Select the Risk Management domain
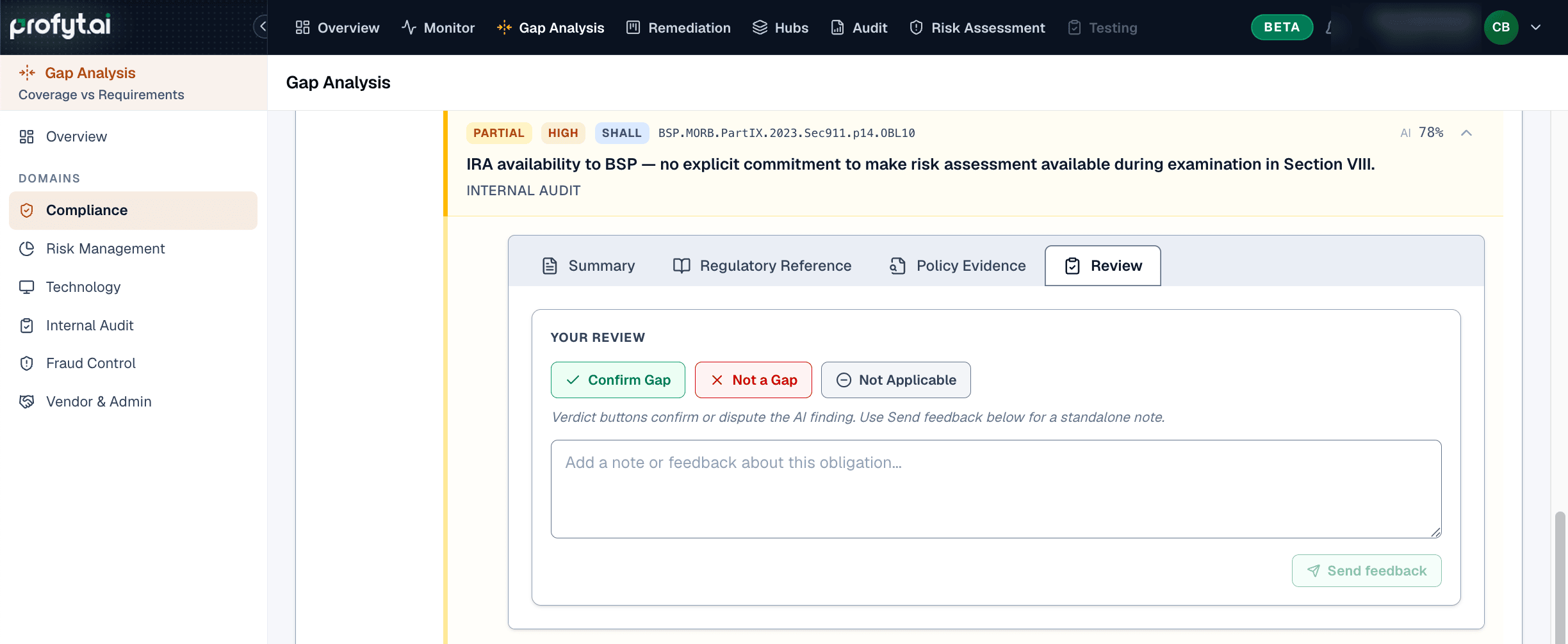 tap(133, 248)
